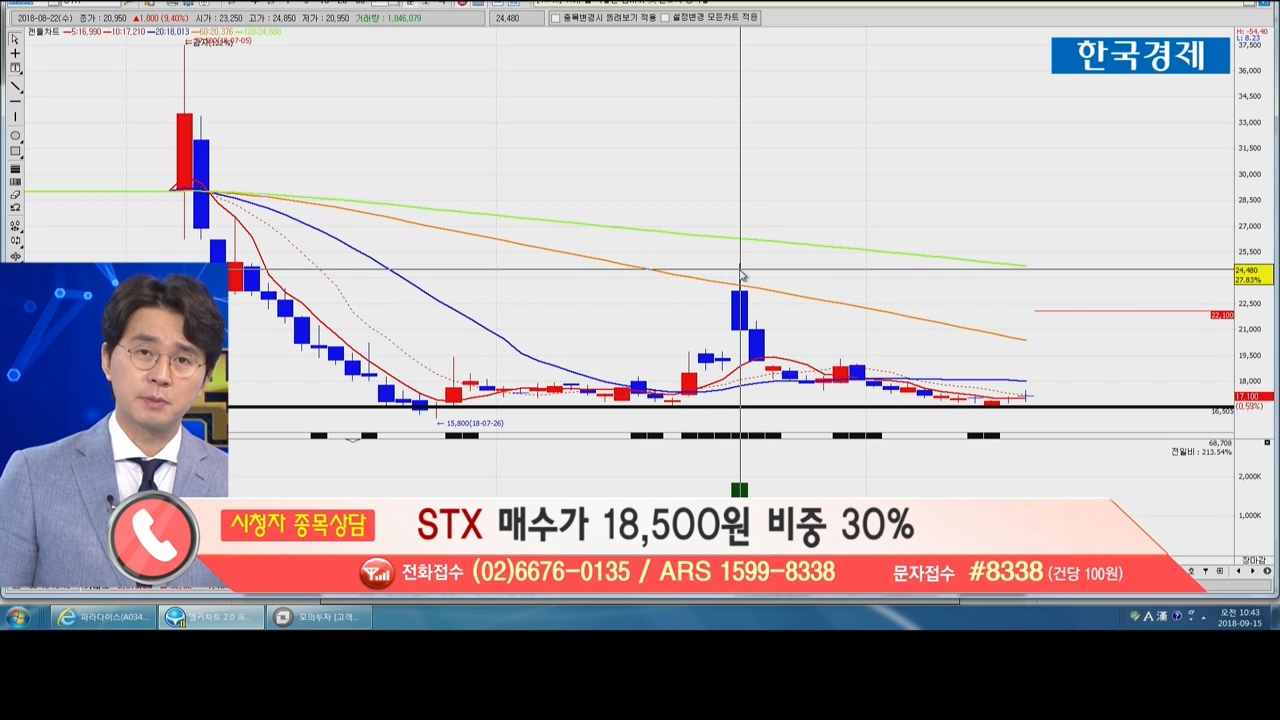Select the diagonal trend line tool
Image resolution: width=1280 pixels, height=720 pixels.
[x=15, y=86]
